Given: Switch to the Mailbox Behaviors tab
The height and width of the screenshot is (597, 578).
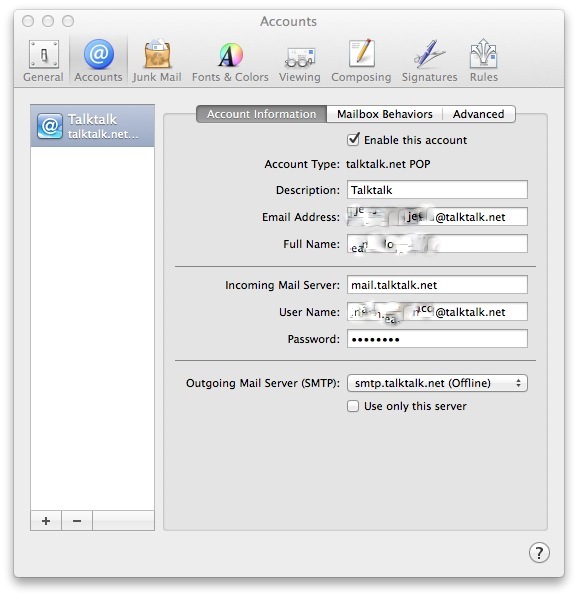Looking at the screenshot, I should (x=385, y=114).
